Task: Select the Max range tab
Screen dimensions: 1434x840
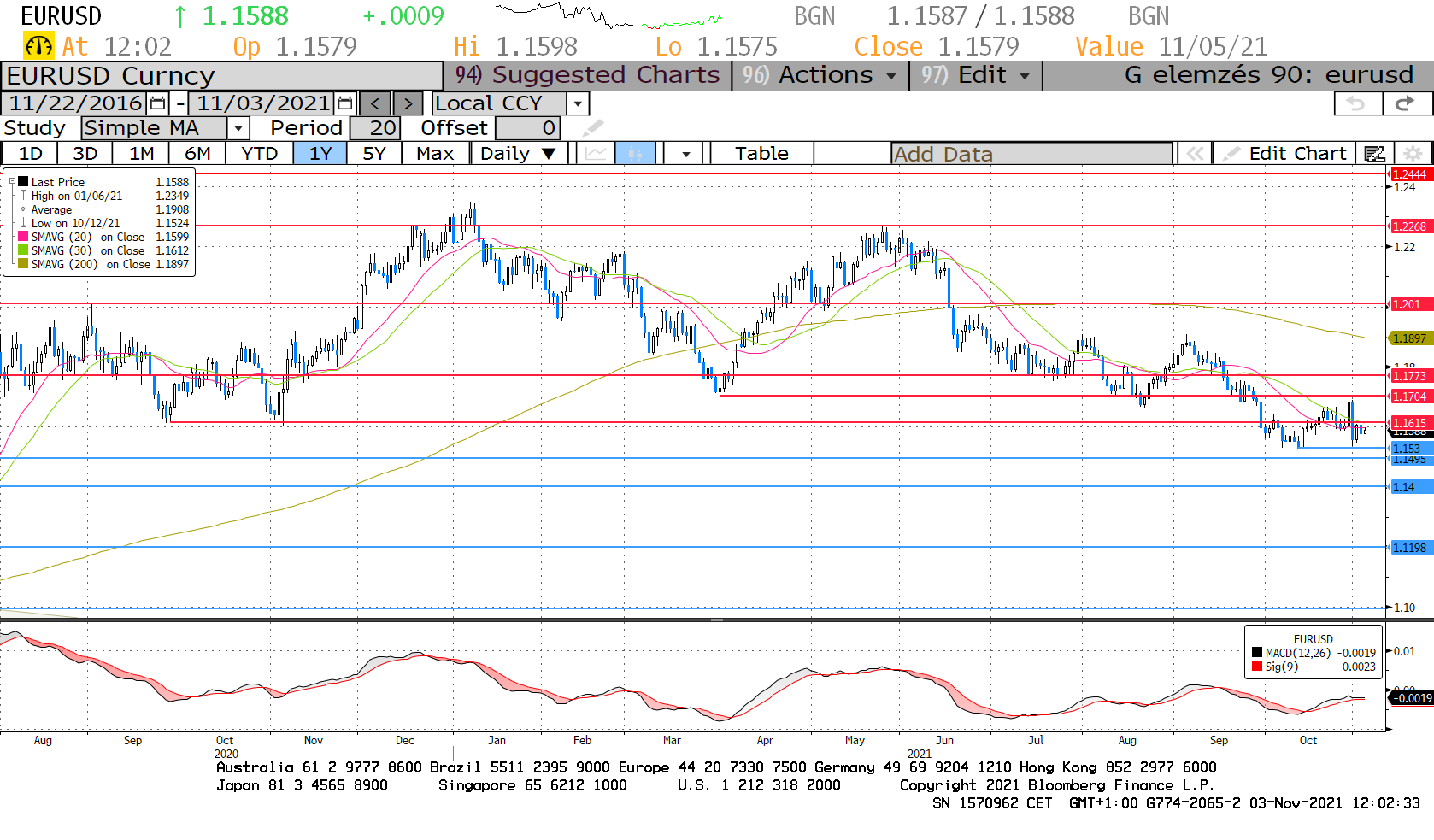Action: pyautogui.click(x=435, y=154)
